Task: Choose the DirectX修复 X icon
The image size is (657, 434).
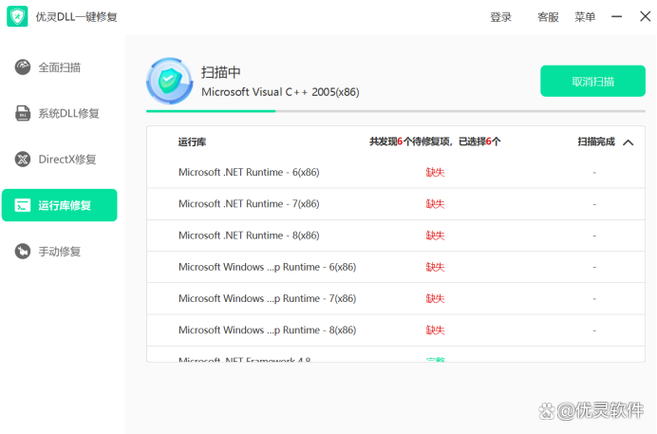Action: [x=23, y=159]
